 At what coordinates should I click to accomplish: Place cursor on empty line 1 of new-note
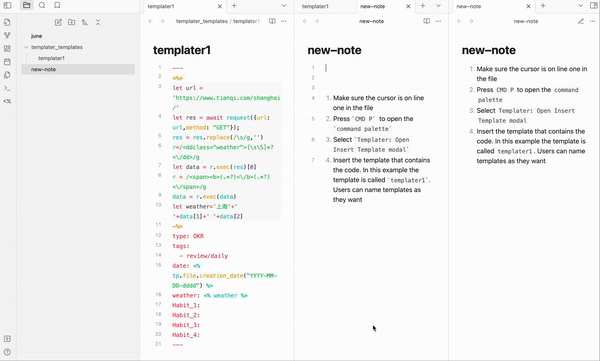tap(381, 68)
